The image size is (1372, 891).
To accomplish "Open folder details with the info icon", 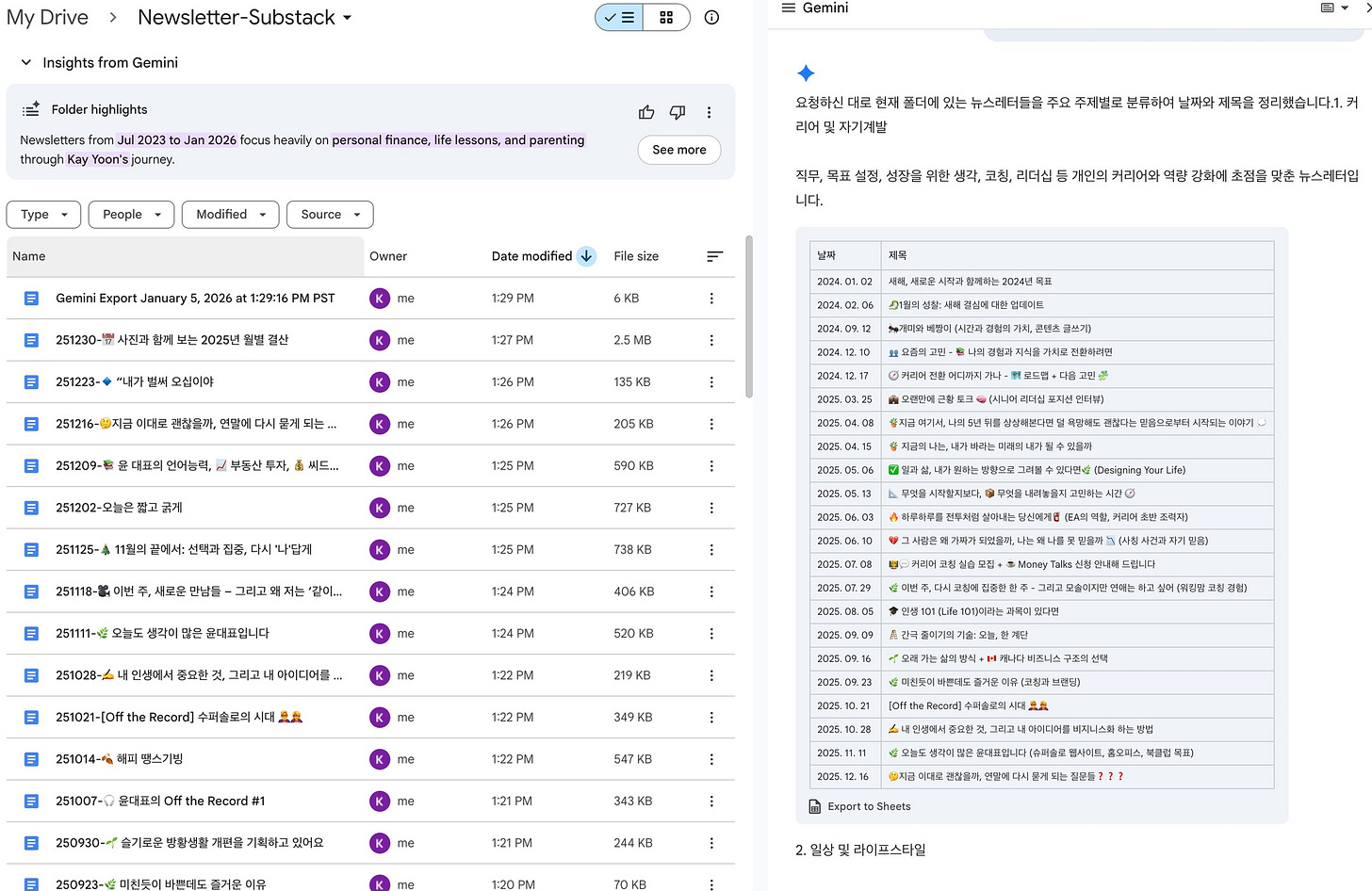I will click(x=711, y=17).
